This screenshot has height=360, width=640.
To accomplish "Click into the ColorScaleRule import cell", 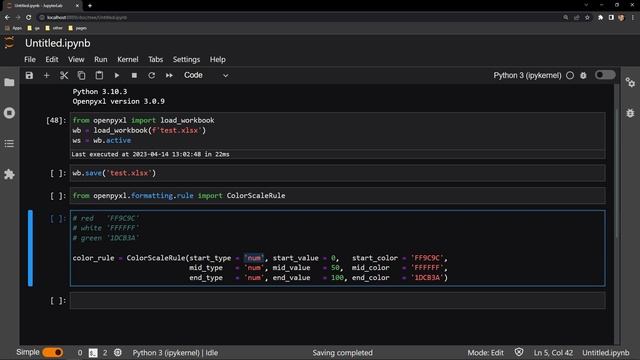I will pyautogui.click(x=337, y=196).
